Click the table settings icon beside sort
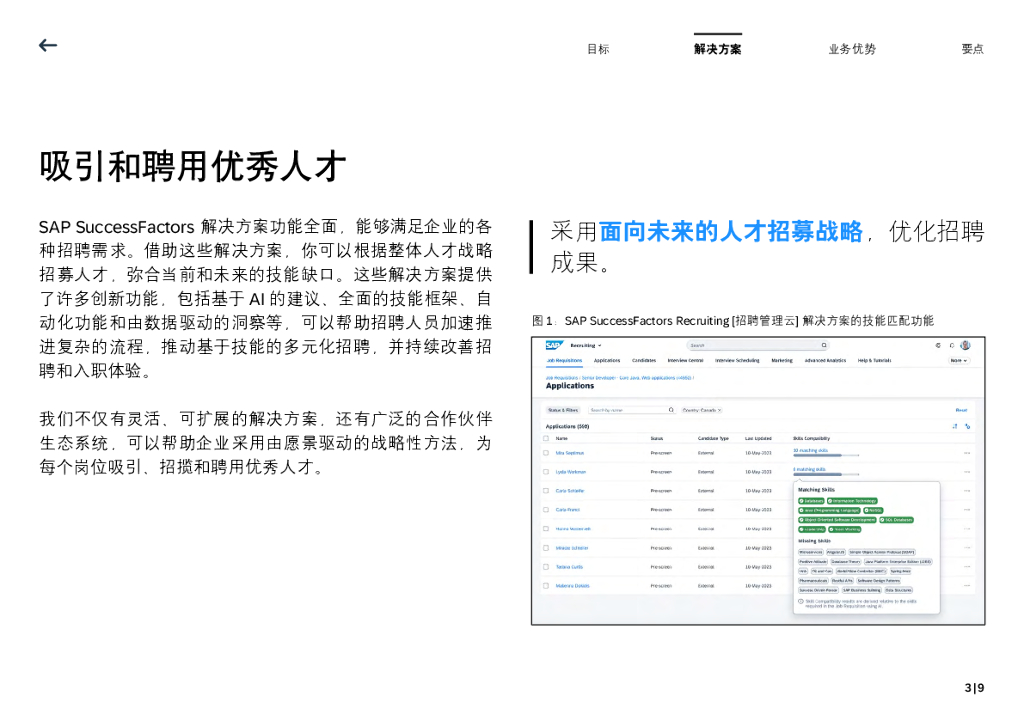This screenshot has width=1024, height=721. click(x=967, y=426)
